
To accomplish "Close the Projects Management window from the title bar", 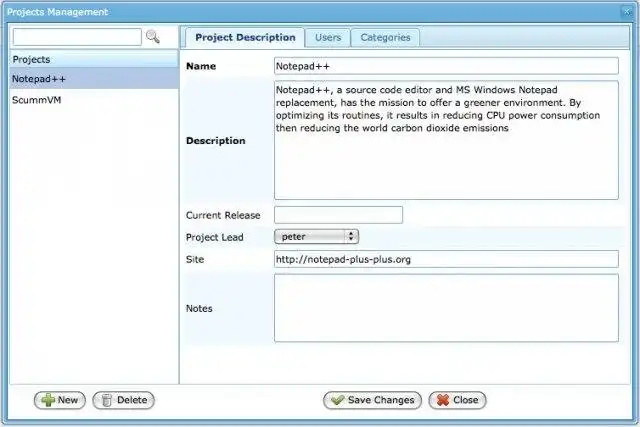I will pyautogui.click(x=627, y=12).
